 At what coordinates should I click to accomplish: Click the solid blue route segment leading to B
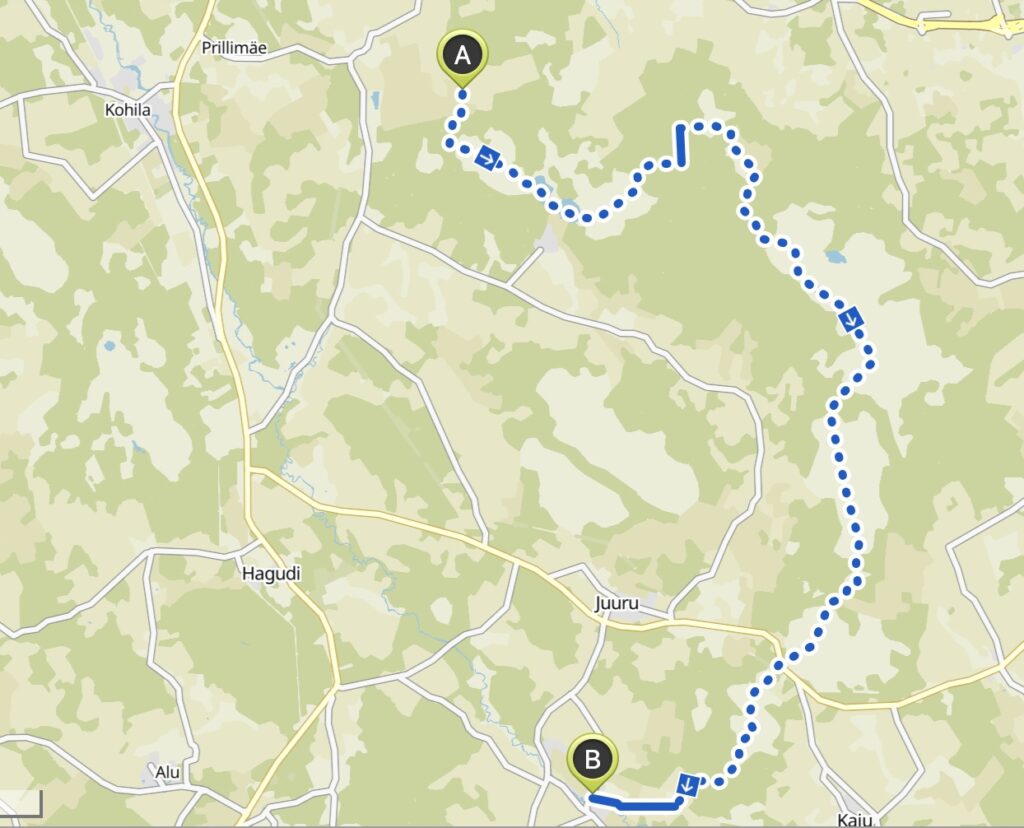635,803
